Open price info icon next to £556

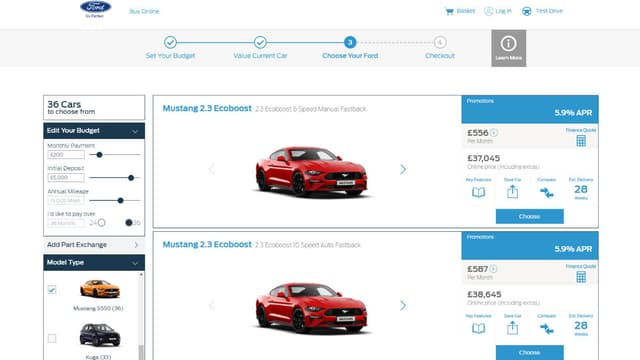coord(494,133)
